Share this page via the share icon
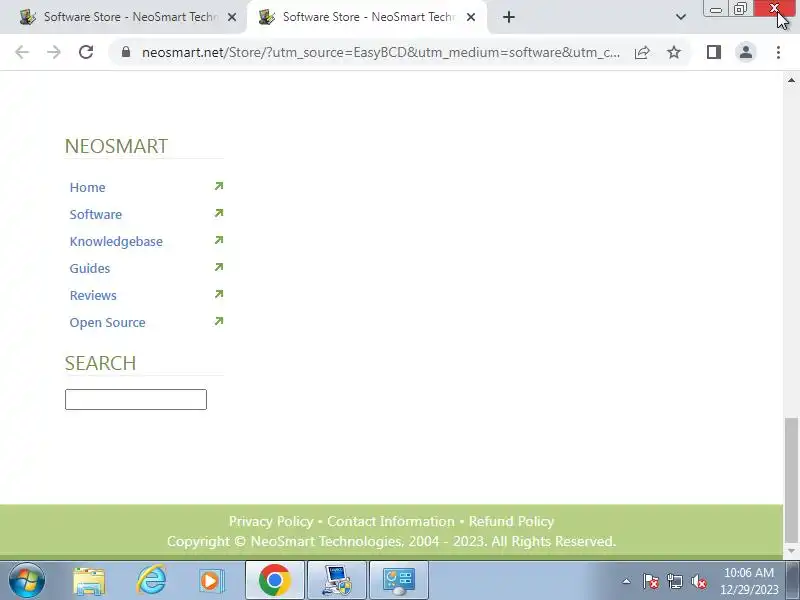This screenshot has height=600, width=800. (642, 52)
